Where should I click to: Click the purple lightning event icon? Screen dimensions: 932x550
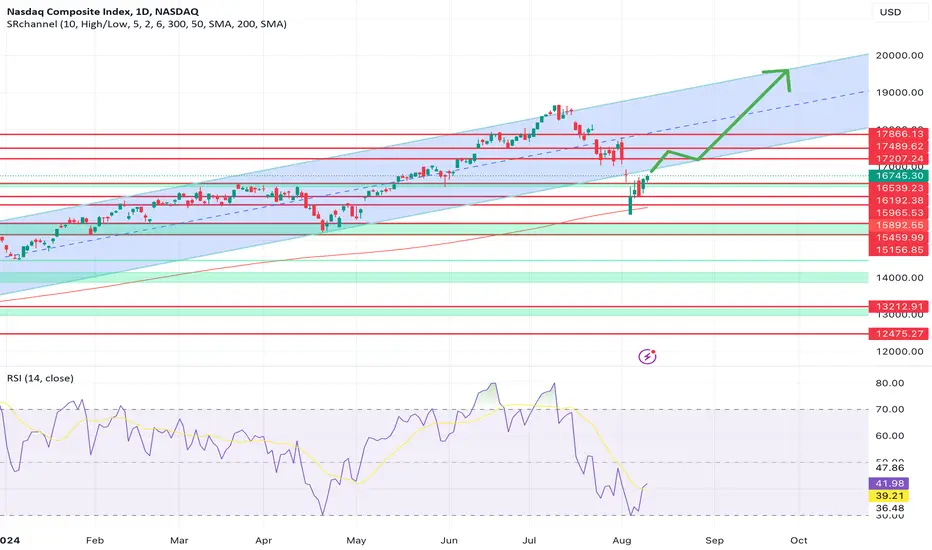click(x=647, y=356)
